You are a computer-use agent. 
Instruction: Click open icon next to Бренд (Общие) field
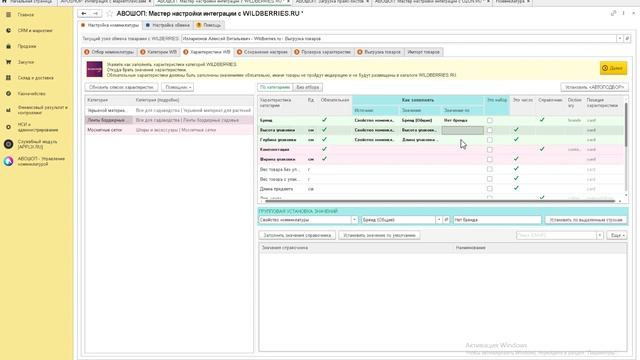tap(446, 220)
